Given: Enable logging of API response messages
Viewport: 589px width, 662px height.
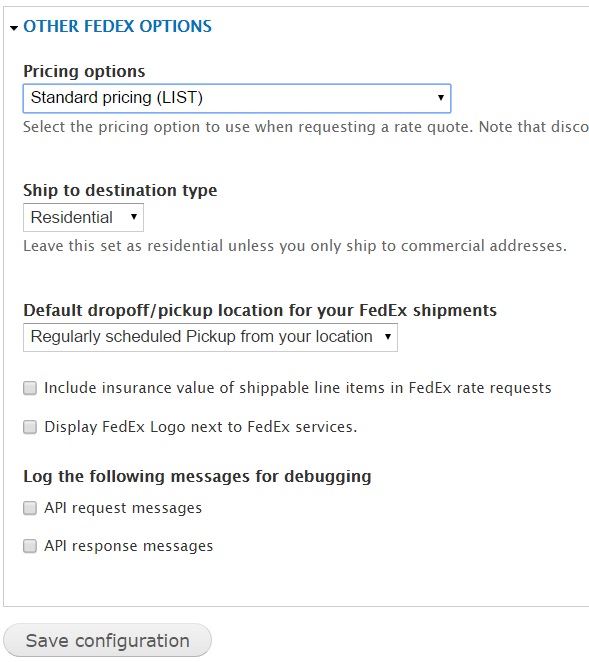Looking at the screenshot, I should [30, 546].
